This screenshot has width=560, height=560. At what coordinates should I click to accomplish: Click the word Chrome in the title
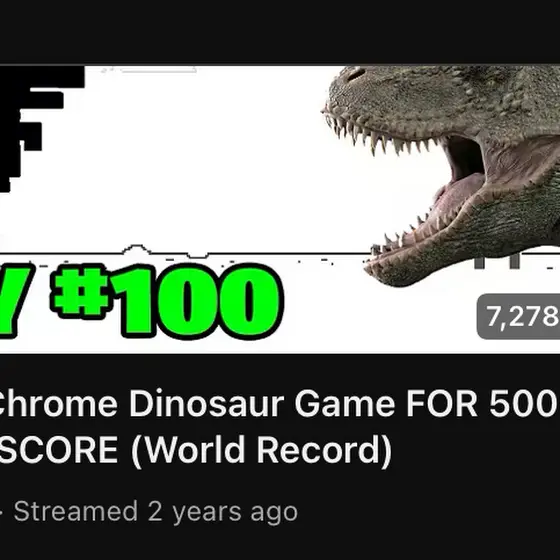coord(59,404)
